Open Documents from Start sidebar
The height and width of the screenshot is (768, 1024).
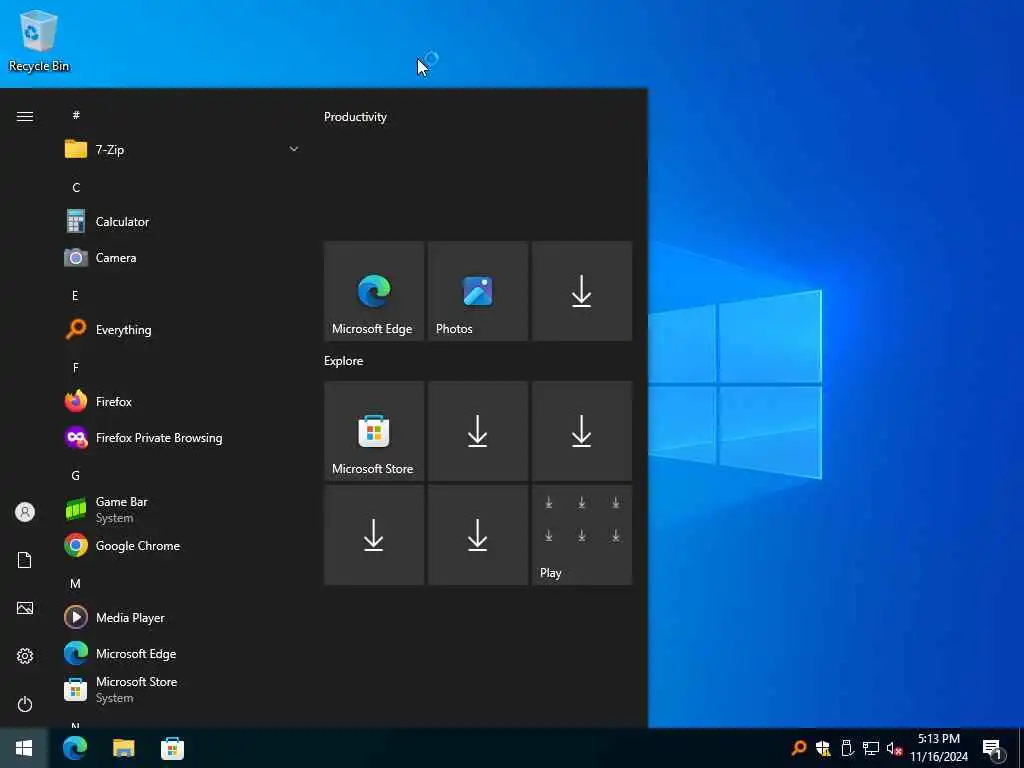point(25,560)
